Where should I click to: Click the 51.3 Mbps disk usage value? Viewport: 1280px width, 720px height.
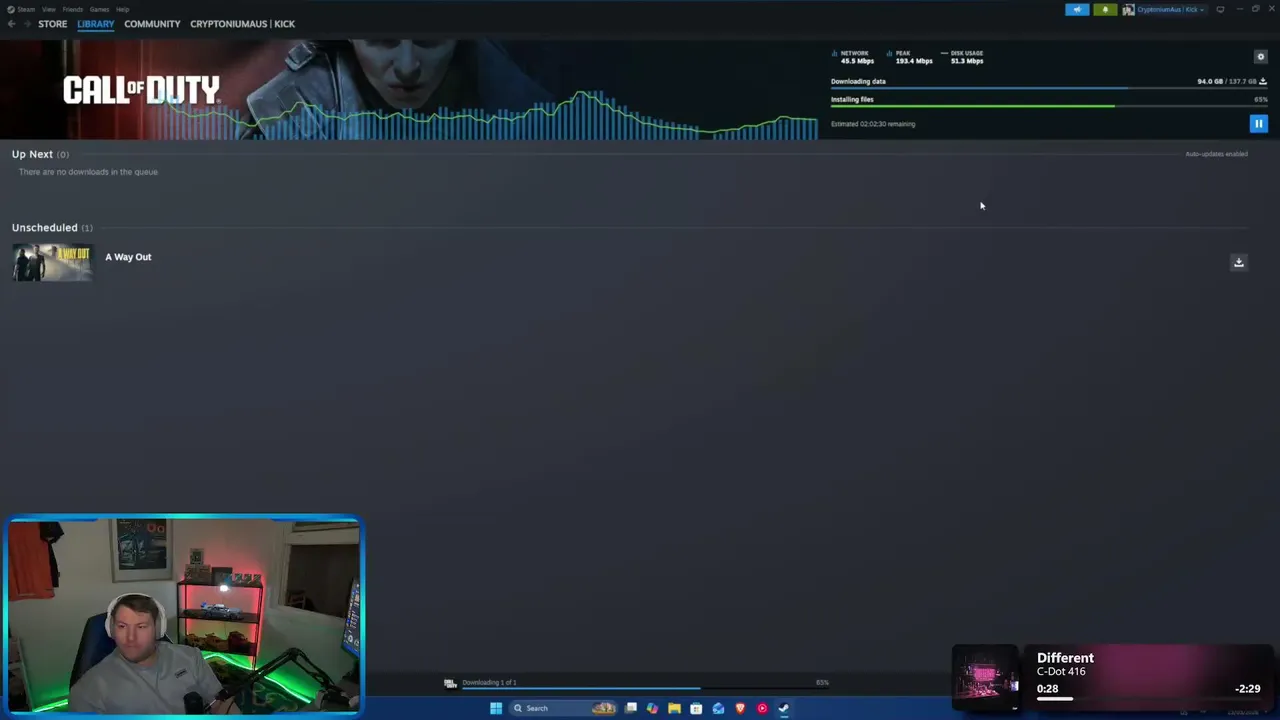(967, 61)
